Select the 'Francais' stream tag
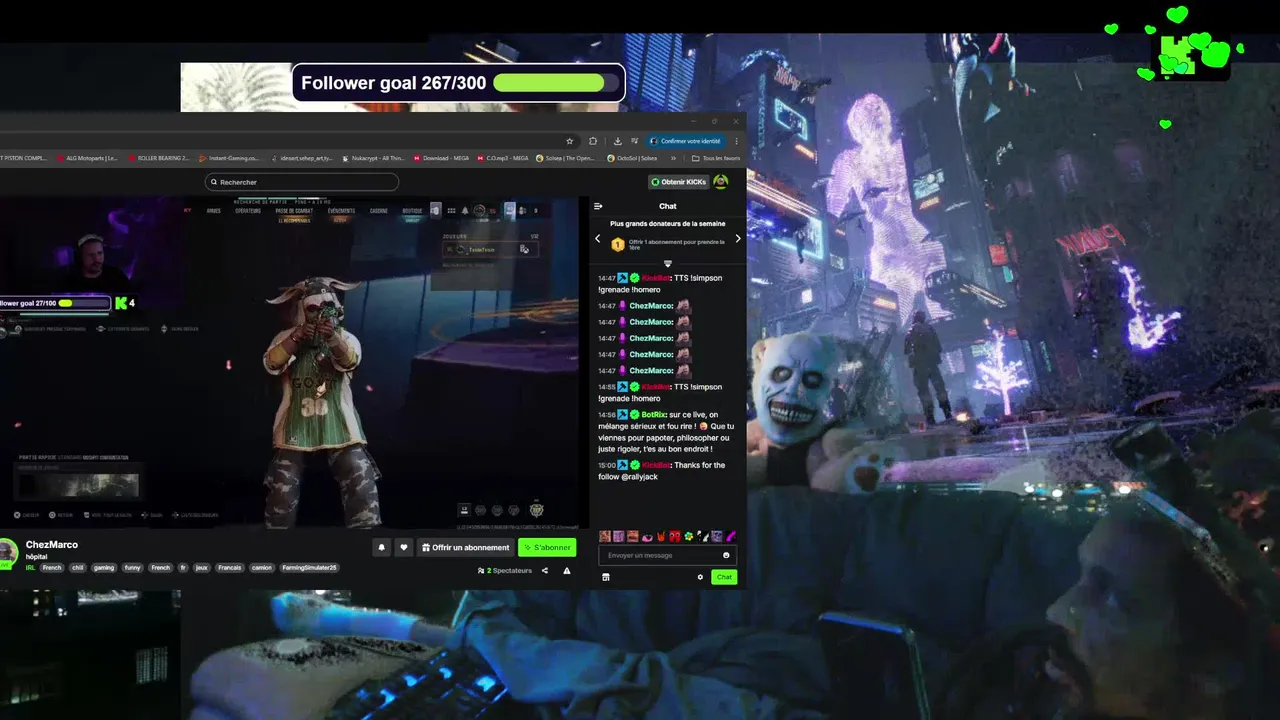Screen dimensions: 1280x720 230,568
